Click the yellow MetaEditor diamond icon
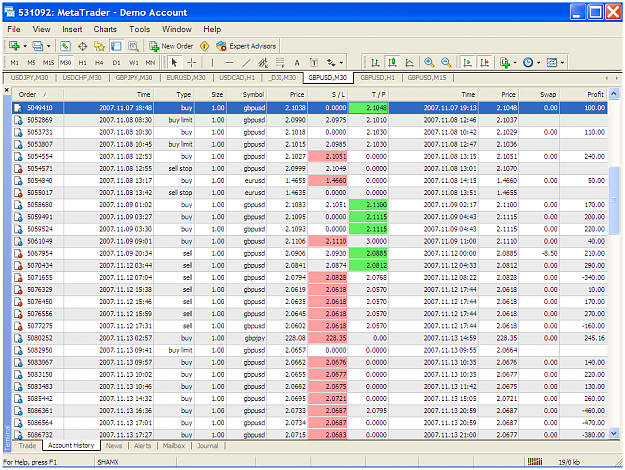625x470 pixels. [204, 46]
